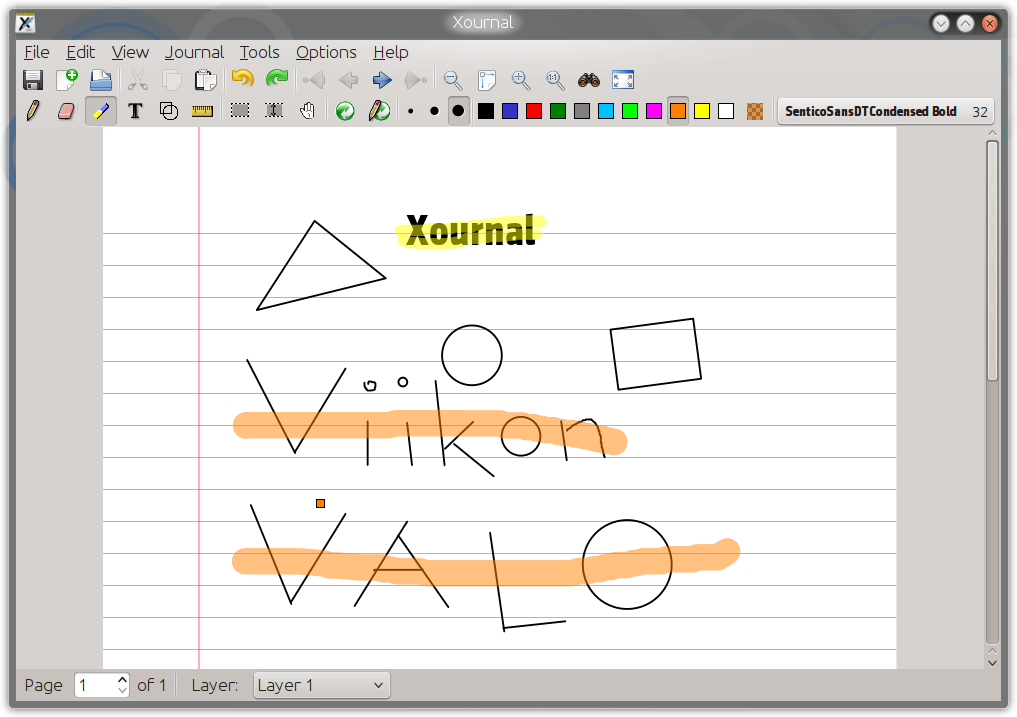Pick the black color swatch

tap(486, 112)
